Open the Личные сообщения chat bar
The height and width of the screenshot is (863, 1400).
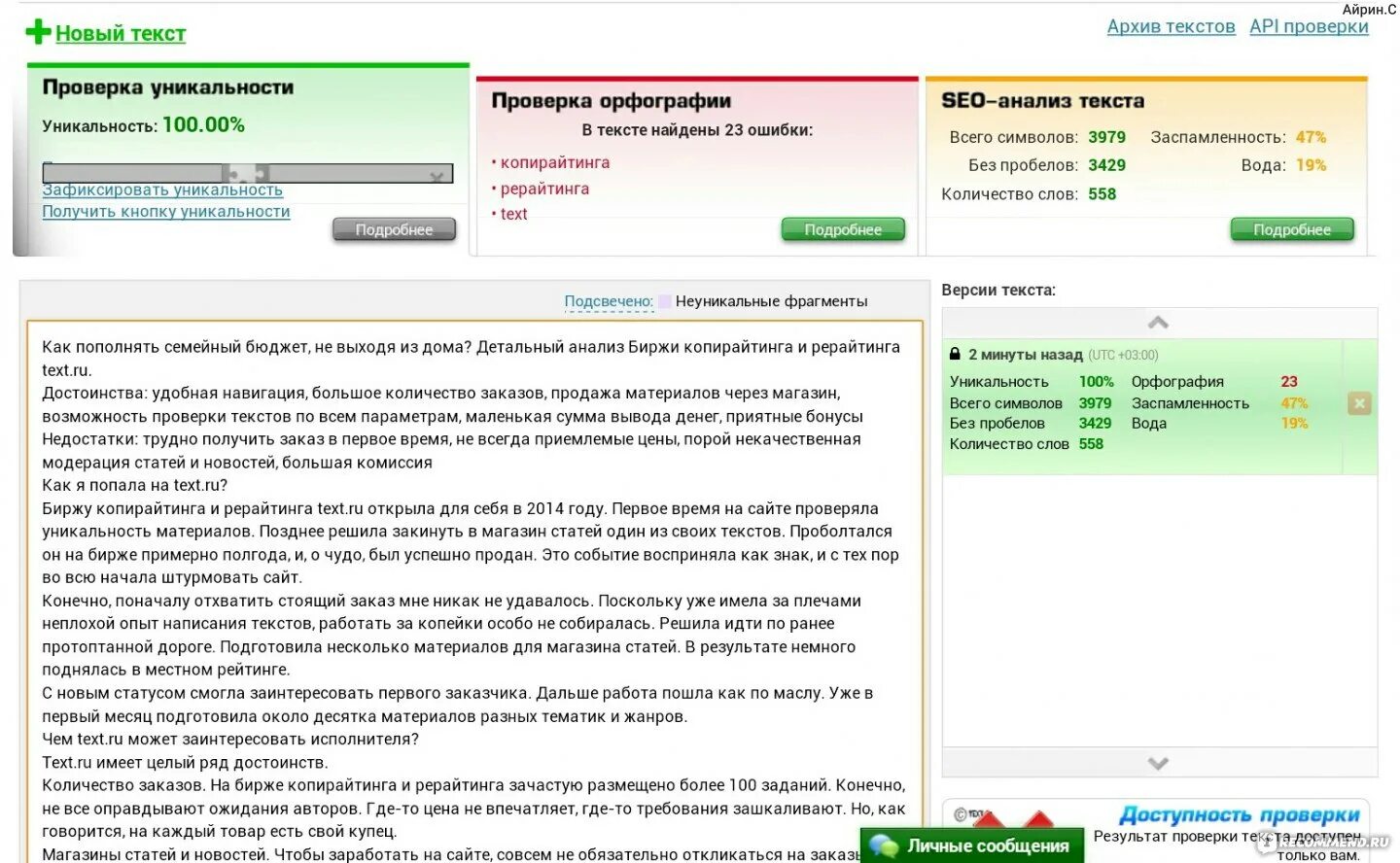tap(972, 846)
